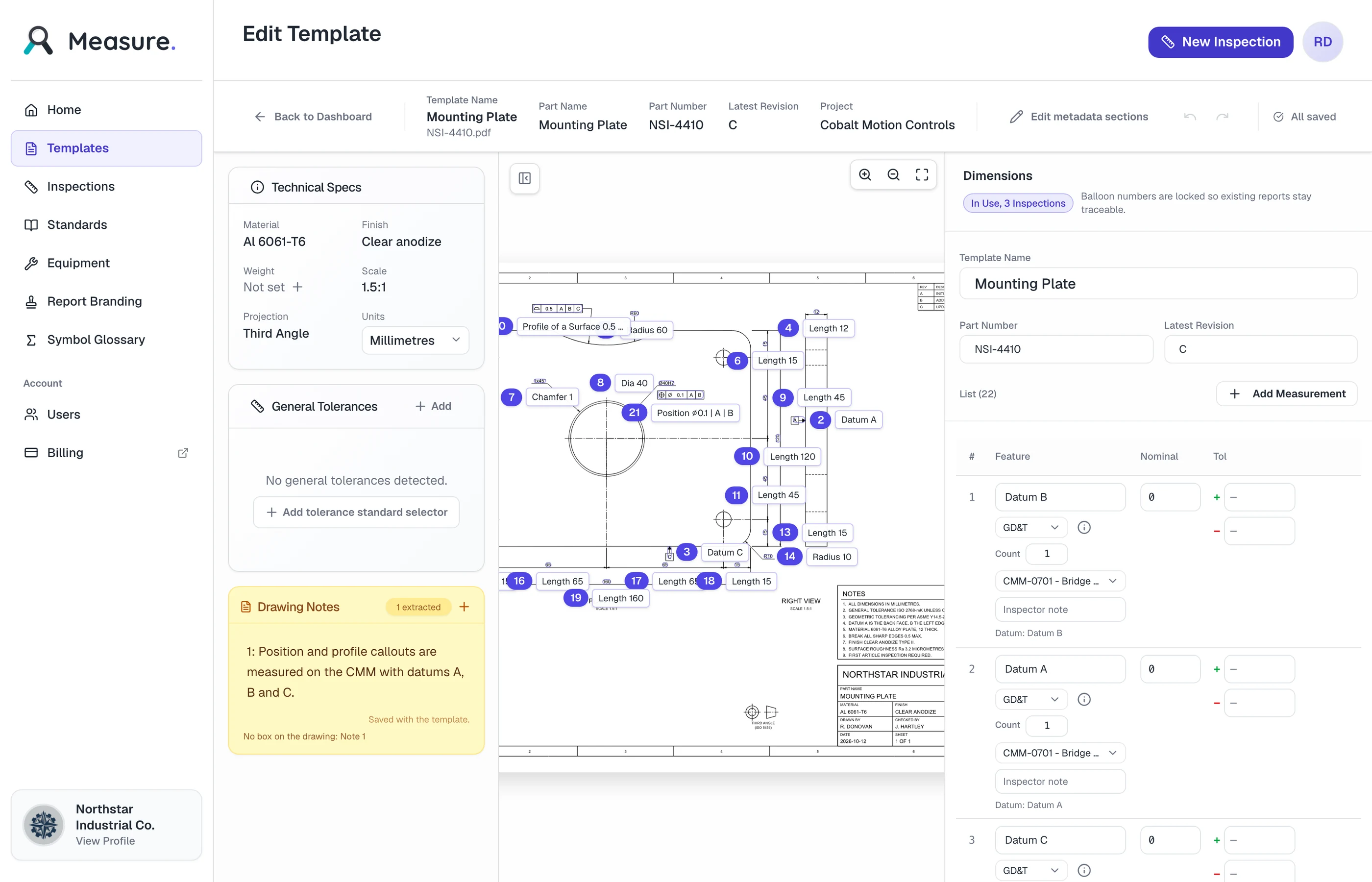1372x882 pixels.
Task: Click the undo arrow icon
Action: 1190,117
